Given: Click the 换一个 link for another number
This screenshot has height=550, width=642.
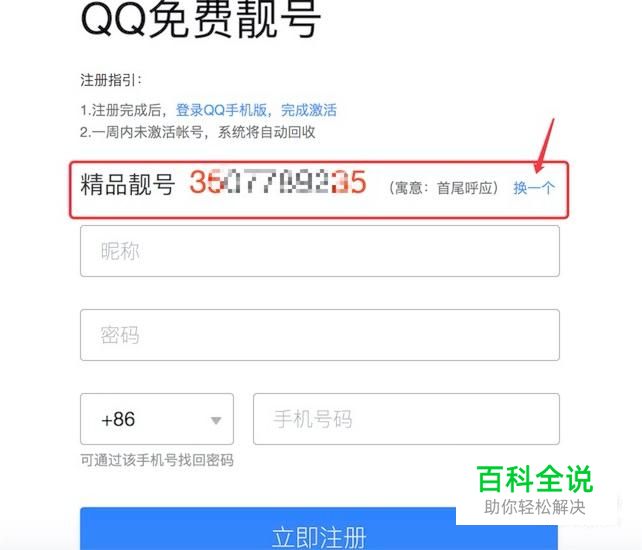Looking at the screenshot, I should coord(534,188).
